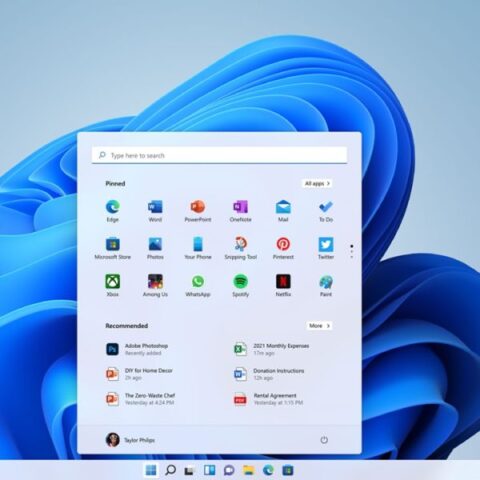Go to the third pinned page dot
This screenshot has height=480, width=480.
pos(352,257)
